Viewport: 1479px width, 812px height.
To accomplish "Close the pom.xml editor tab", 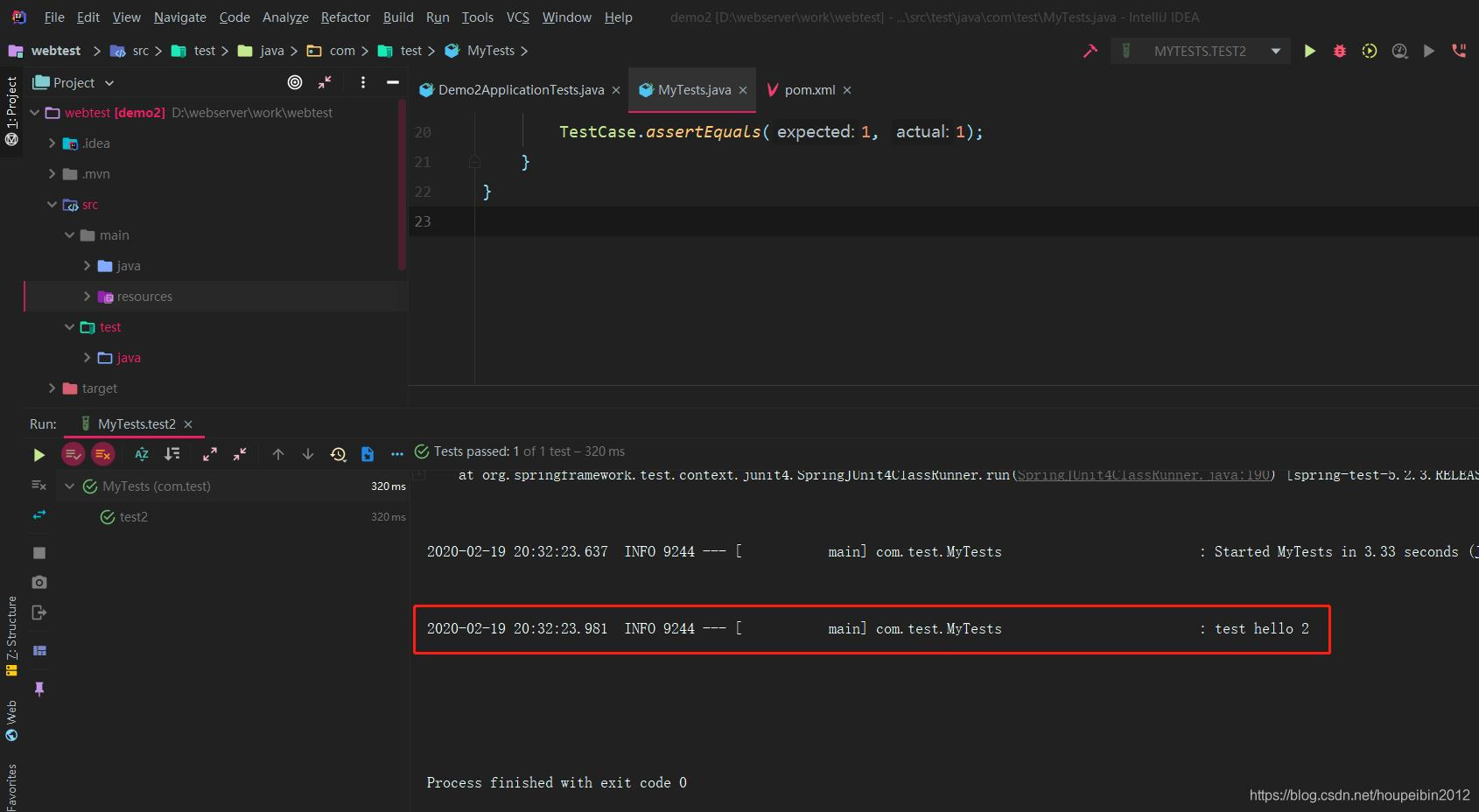I will coord(847,90).
